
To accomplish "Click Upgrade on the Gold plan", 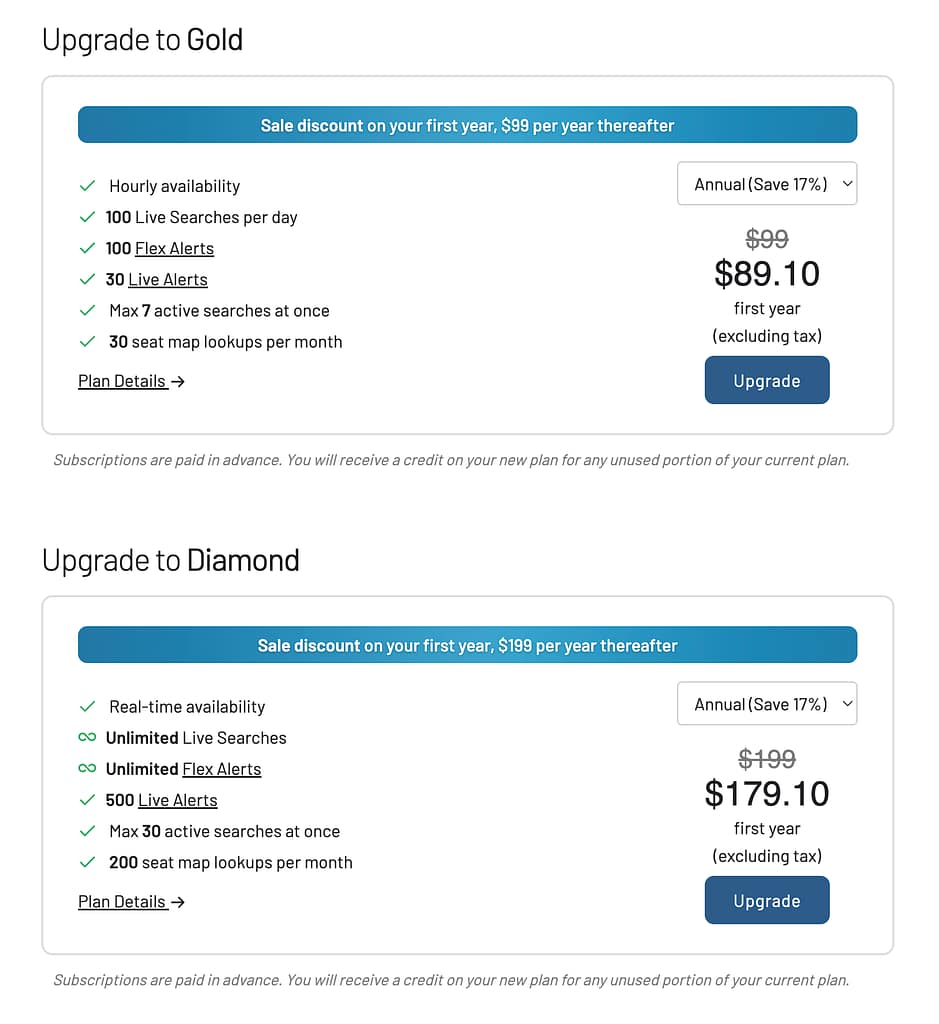I will click(x=767, y=380).
